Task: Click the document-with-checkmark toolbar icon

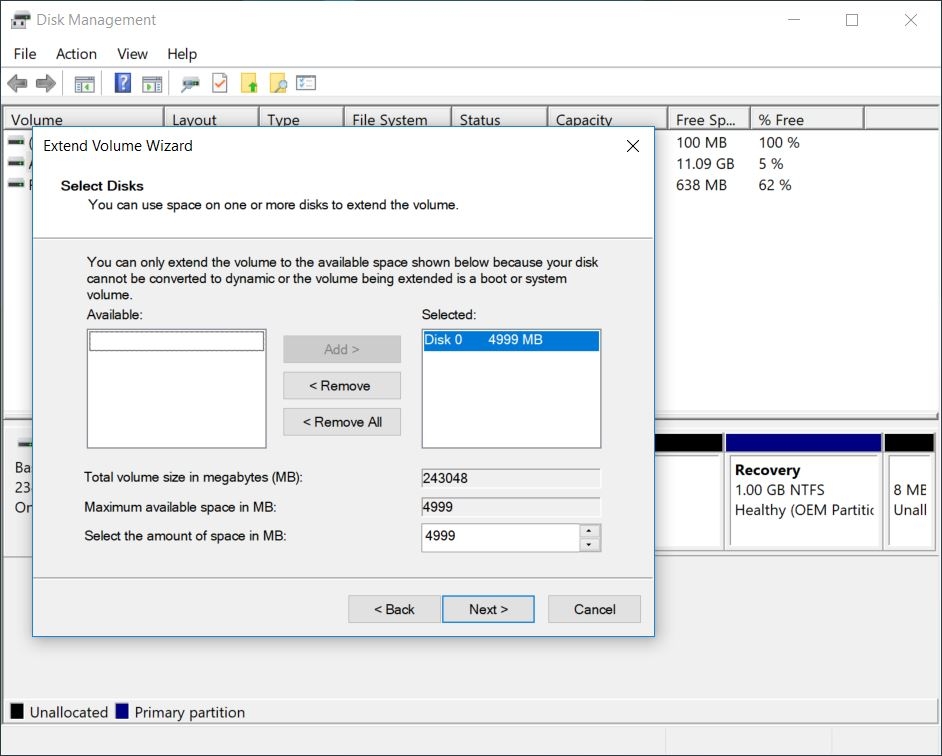Action: 219,82
